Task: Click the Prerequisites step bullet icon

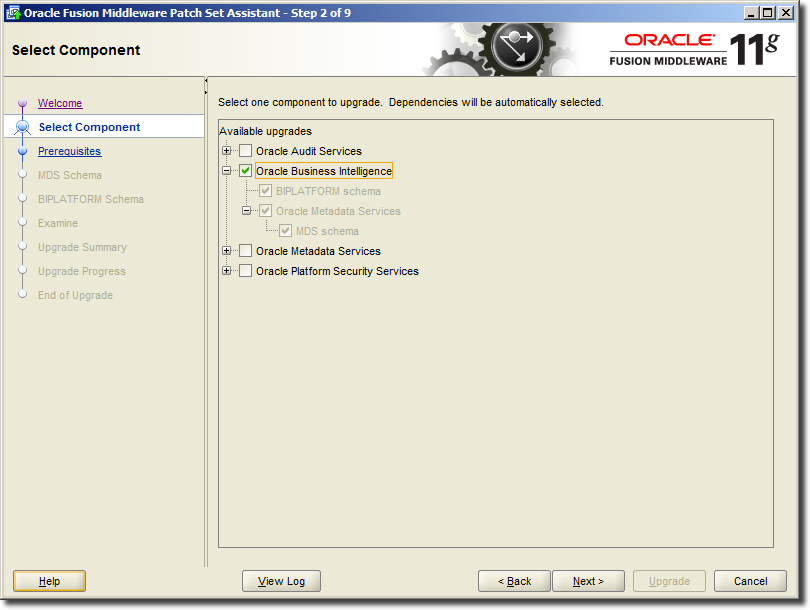Action: (x=22, y=151)
